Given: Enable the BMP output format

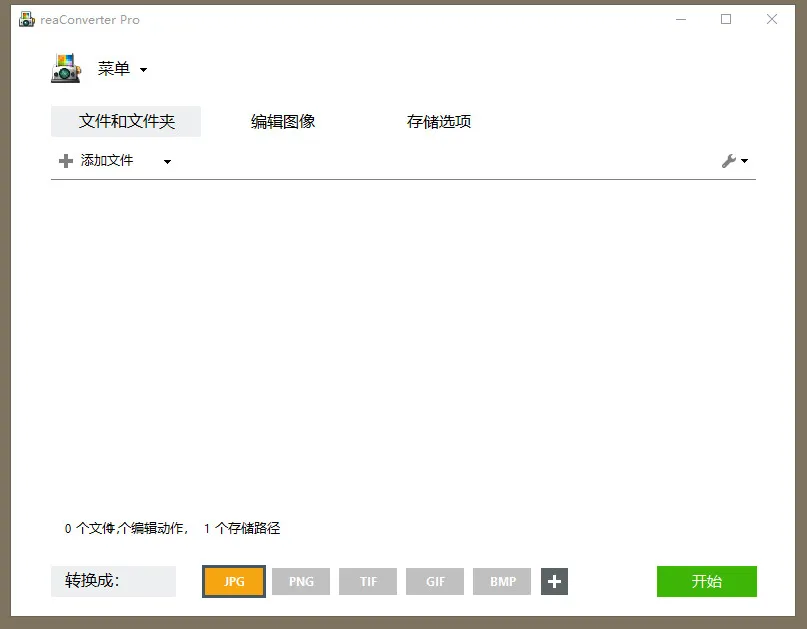Looking at the screenshot, I should pyautogui.click(x=501, y=581).
